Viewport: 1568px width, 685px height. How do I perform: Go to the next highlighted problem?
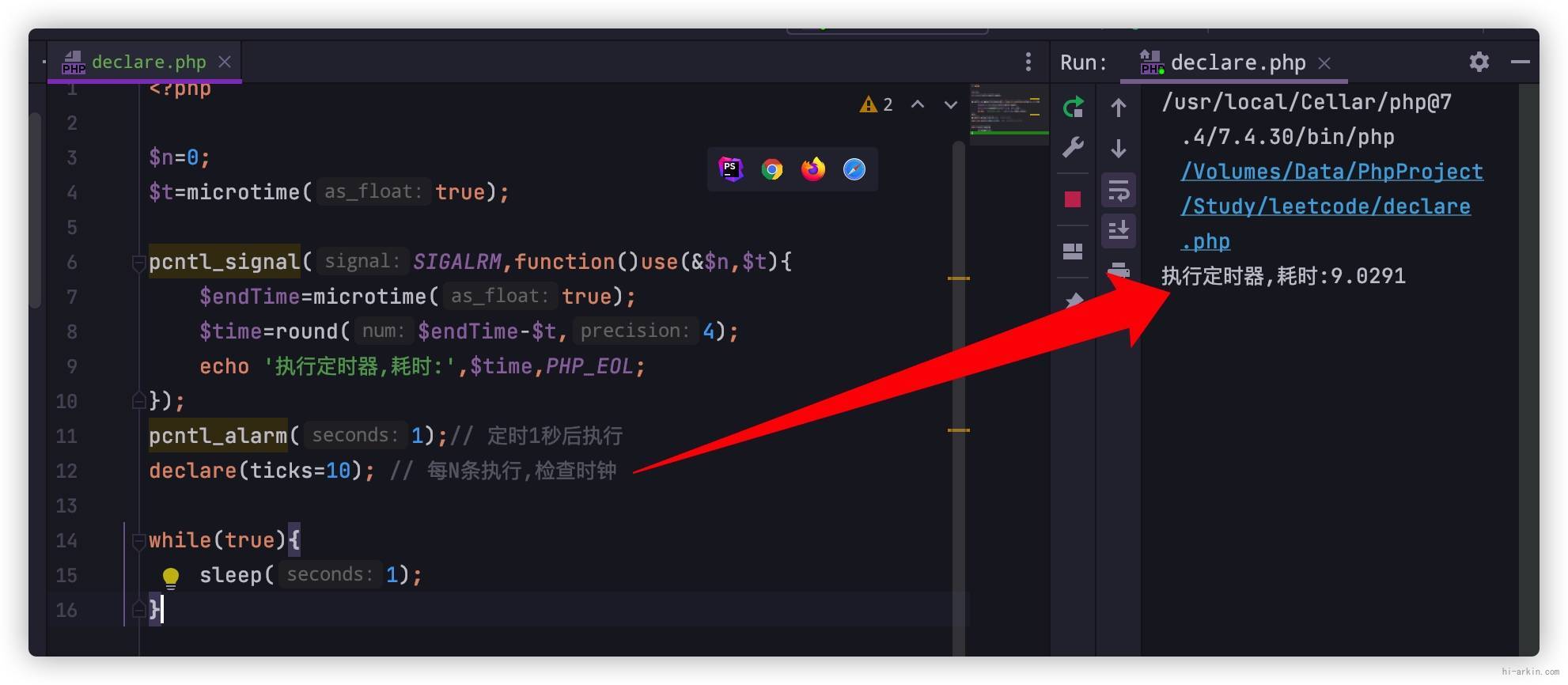pos(951,104)
